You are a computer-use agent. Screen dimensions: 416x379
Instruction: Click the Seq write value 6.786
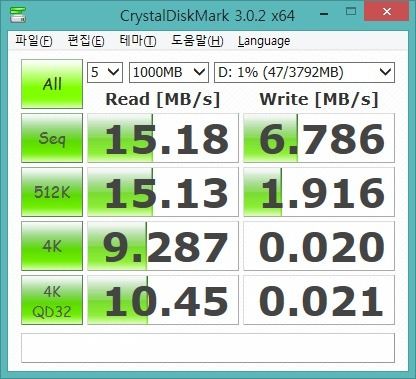click(319, 138)
